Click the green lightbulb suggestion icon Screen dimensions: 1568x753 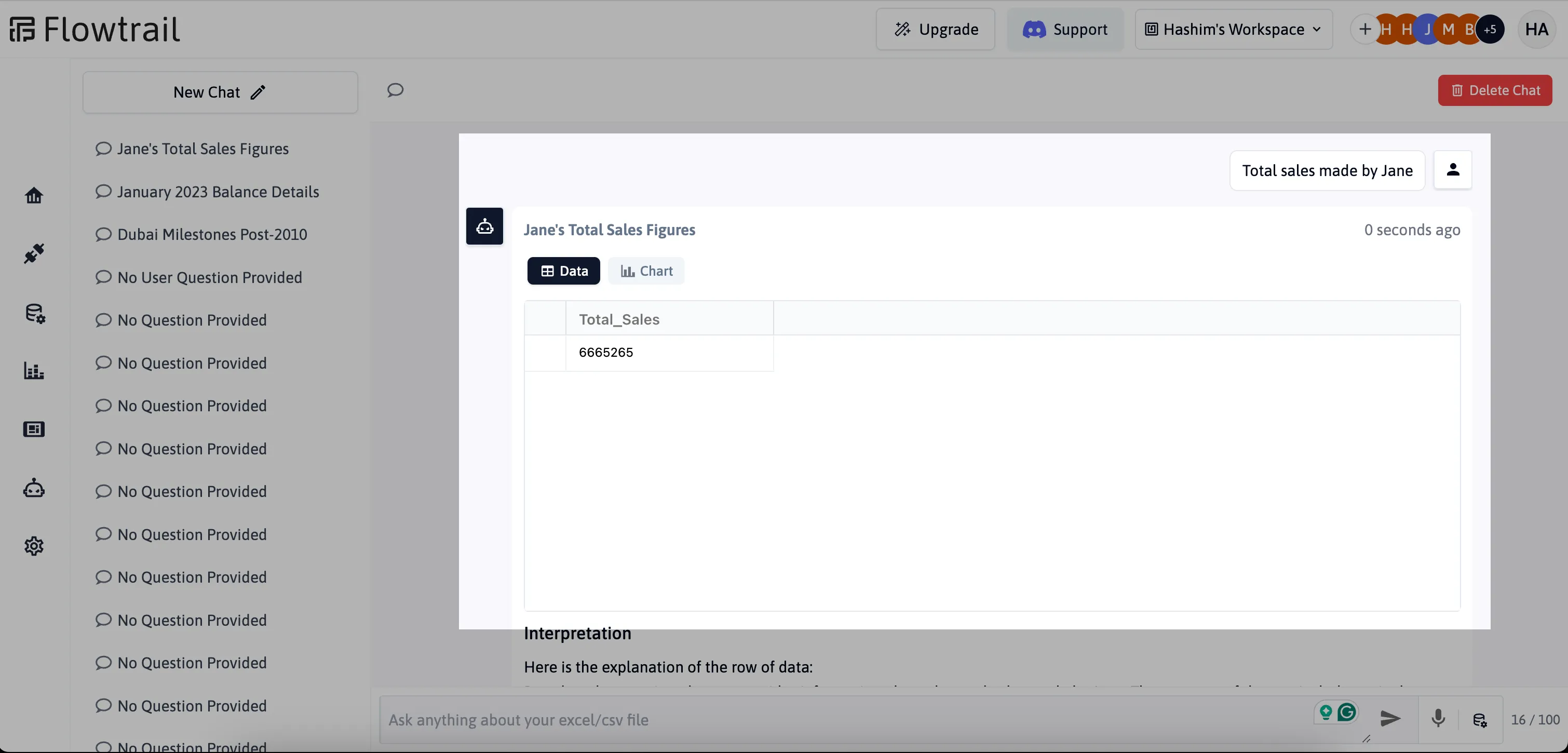point(1326,711)
